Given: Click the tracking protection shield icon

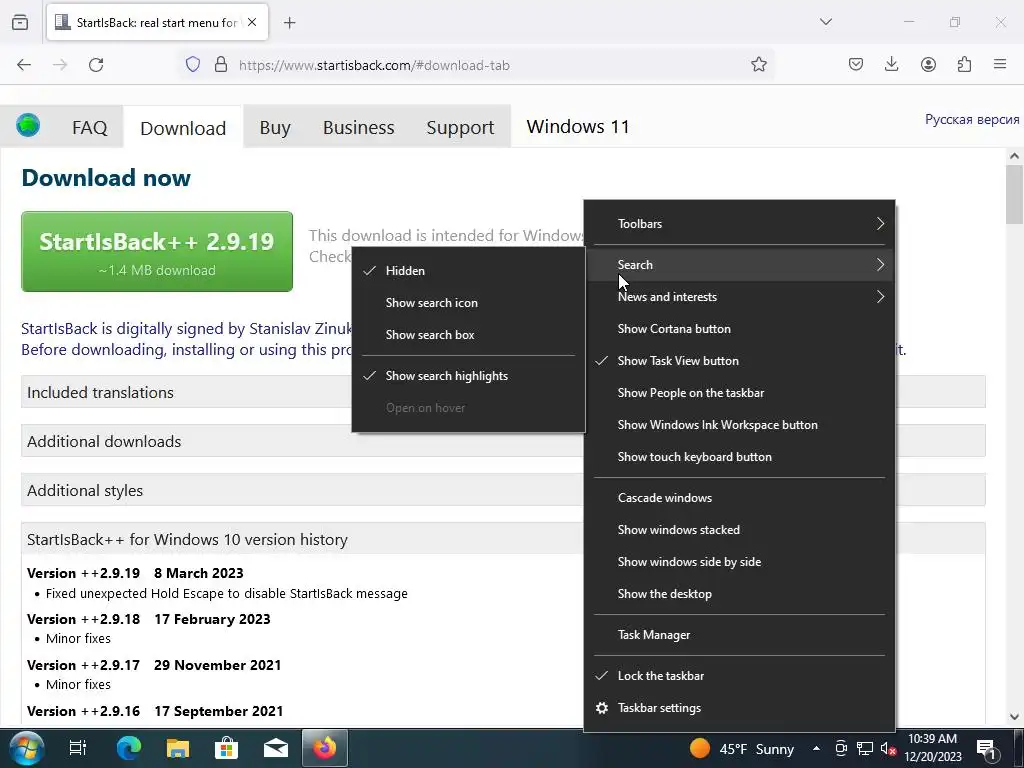Looking at the screenshot, I should pyautogui.click(x=193, y=65).
